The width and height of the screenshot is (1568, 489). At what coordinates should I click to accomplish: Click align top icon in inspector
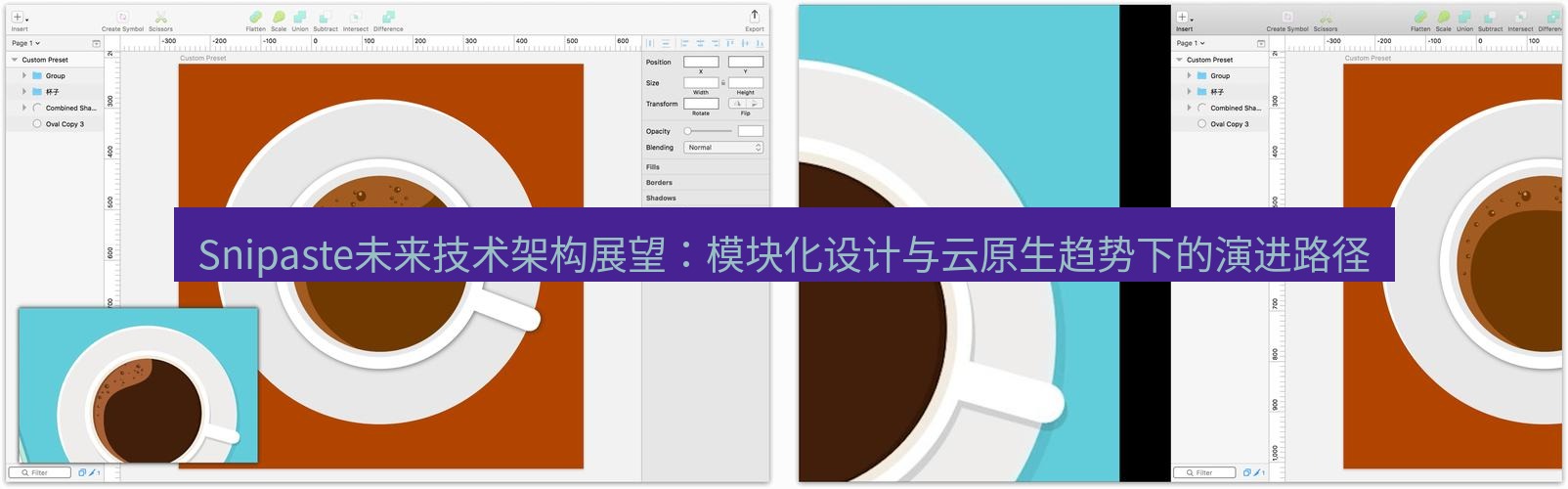(730, 43)
